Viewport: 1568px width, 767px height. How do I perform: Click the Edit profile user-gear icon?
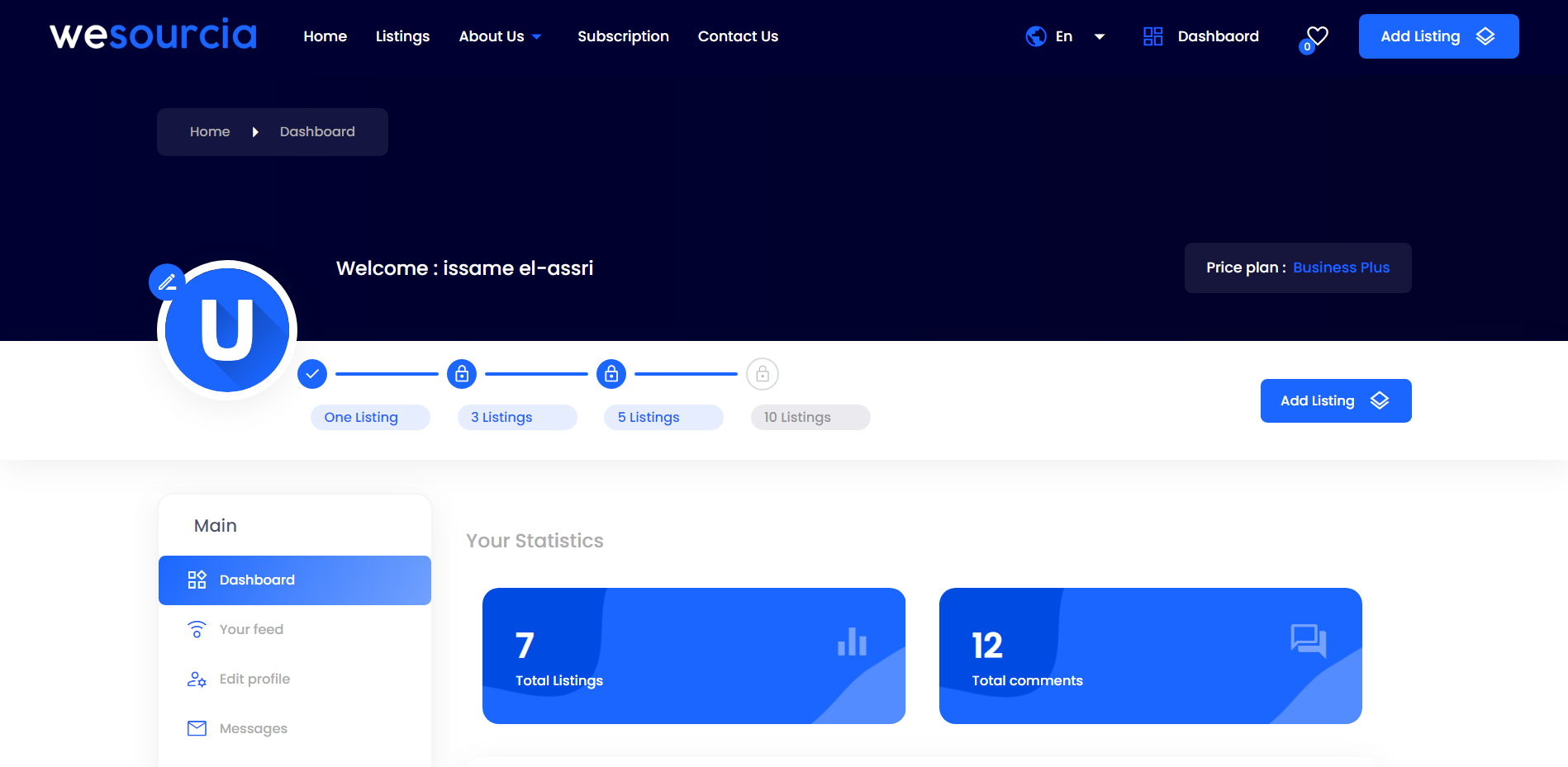pos(197,679)
